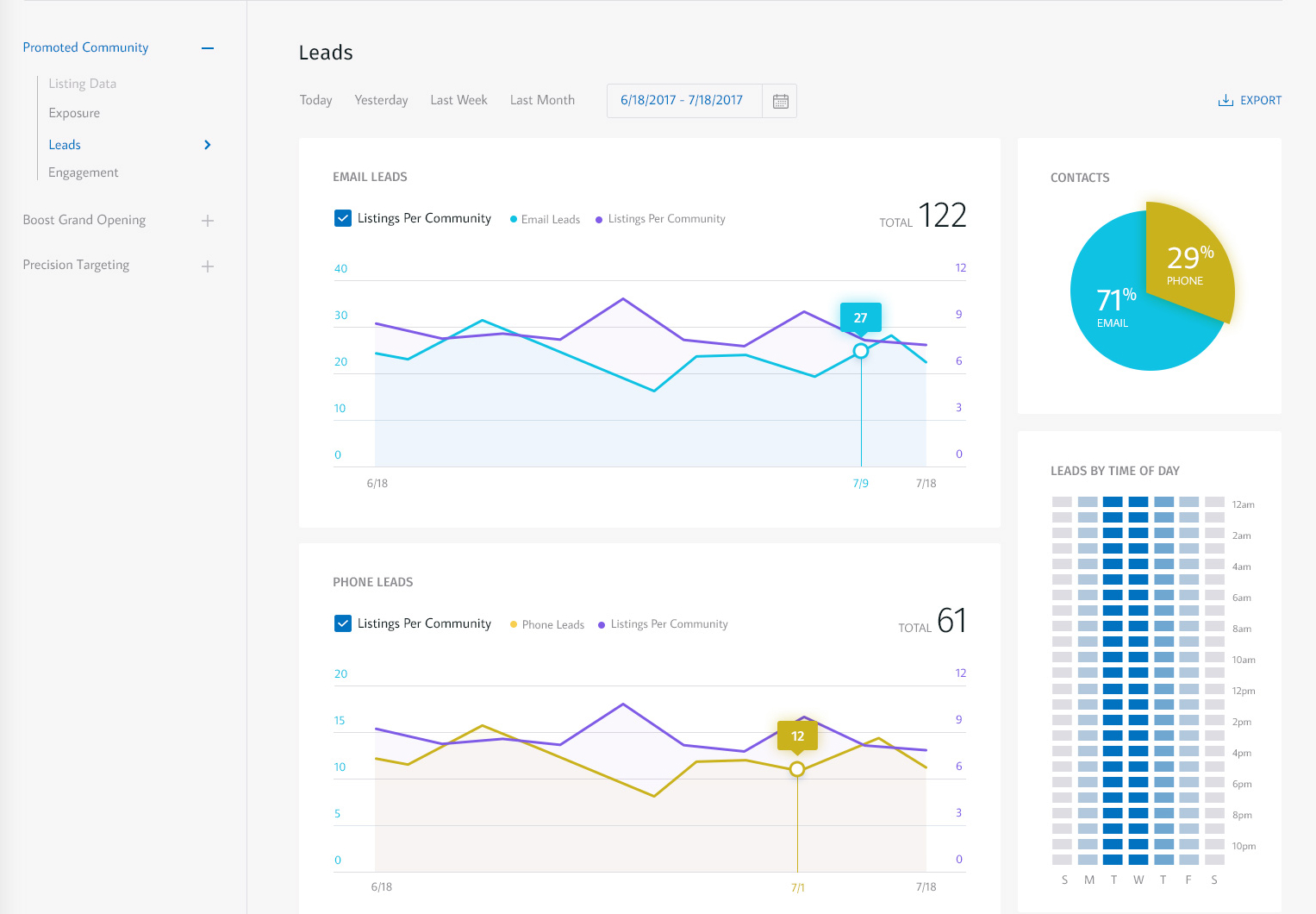Open the Engagement sidebar link
This screenshot has height=914, width=1316.
tap(84, 172)
